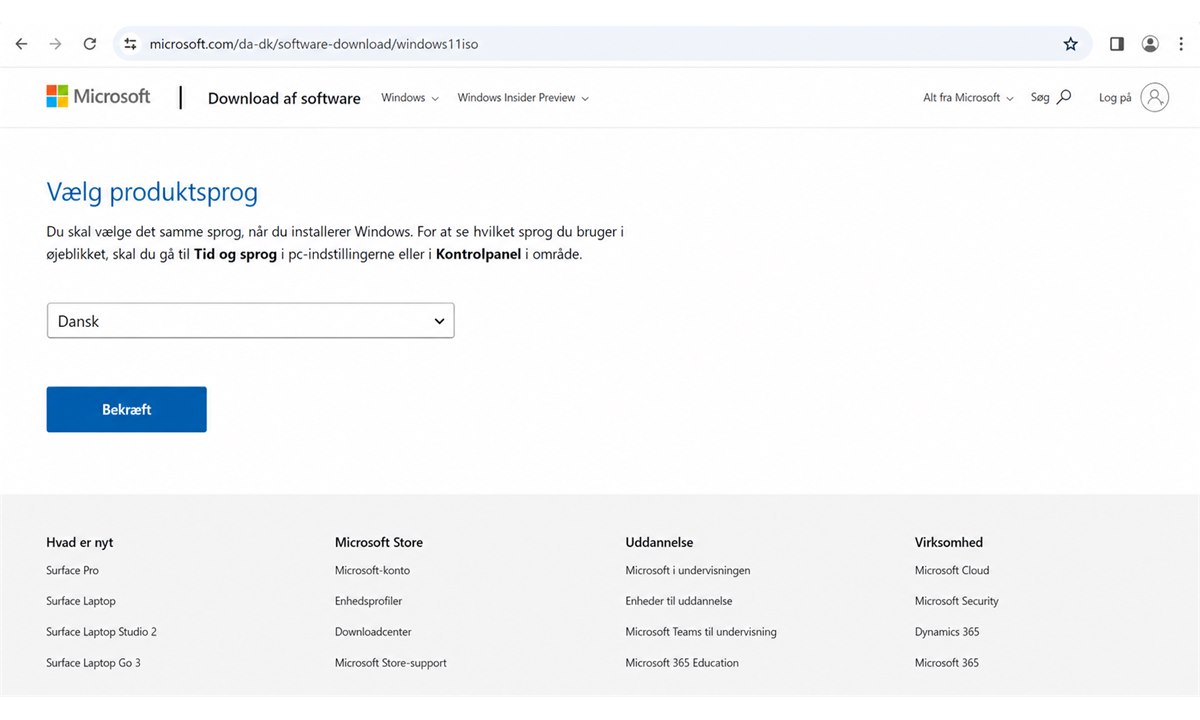Click the Virksomhed footer heading

[x=949, y=542]
